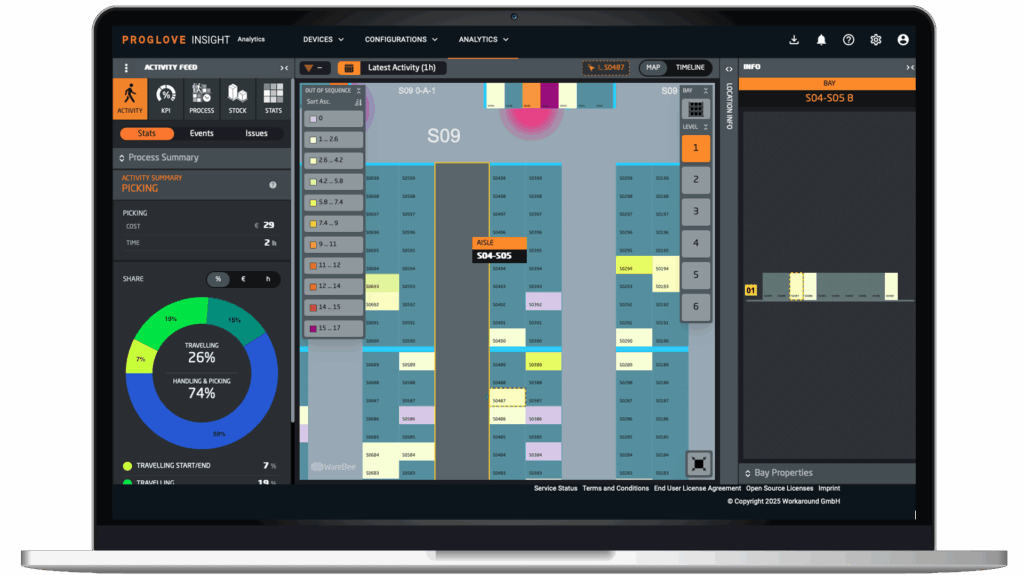Open the Stock boxes view
This screenshot has height=575, width=1024.
237,98
